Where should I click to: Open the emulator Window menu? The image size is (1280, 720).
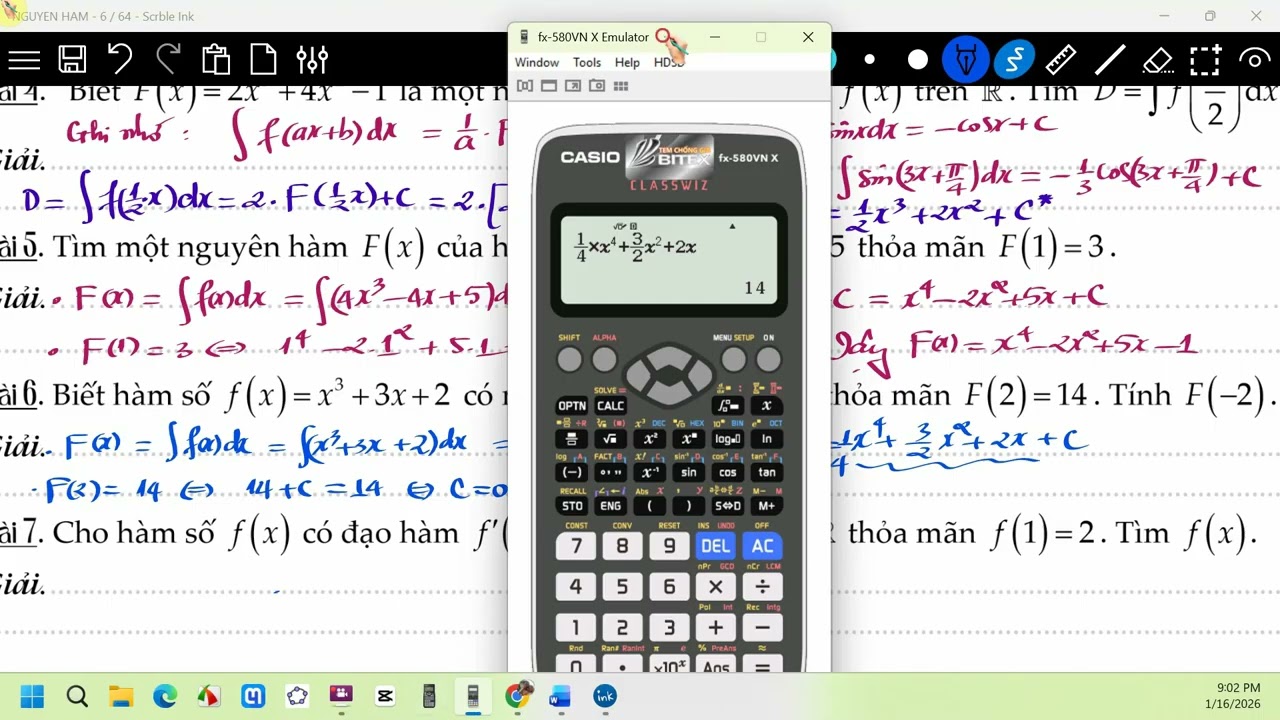point(537,62)
